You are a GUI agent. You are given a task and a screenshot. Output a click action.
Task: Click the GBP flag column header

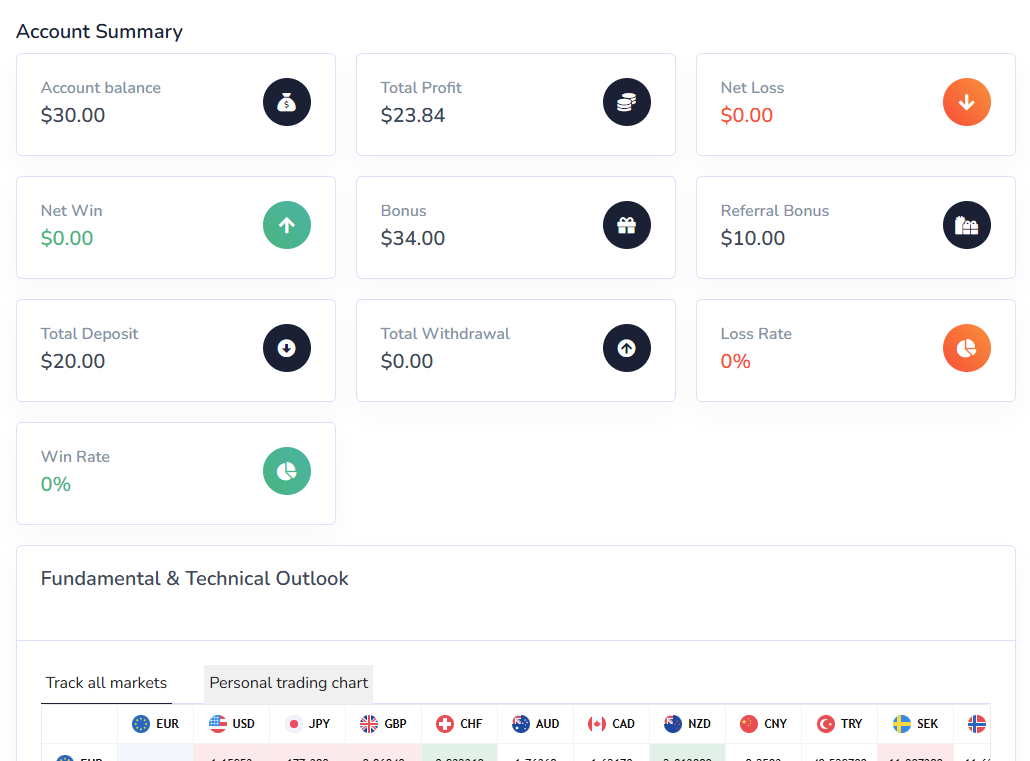click(384, 724)
